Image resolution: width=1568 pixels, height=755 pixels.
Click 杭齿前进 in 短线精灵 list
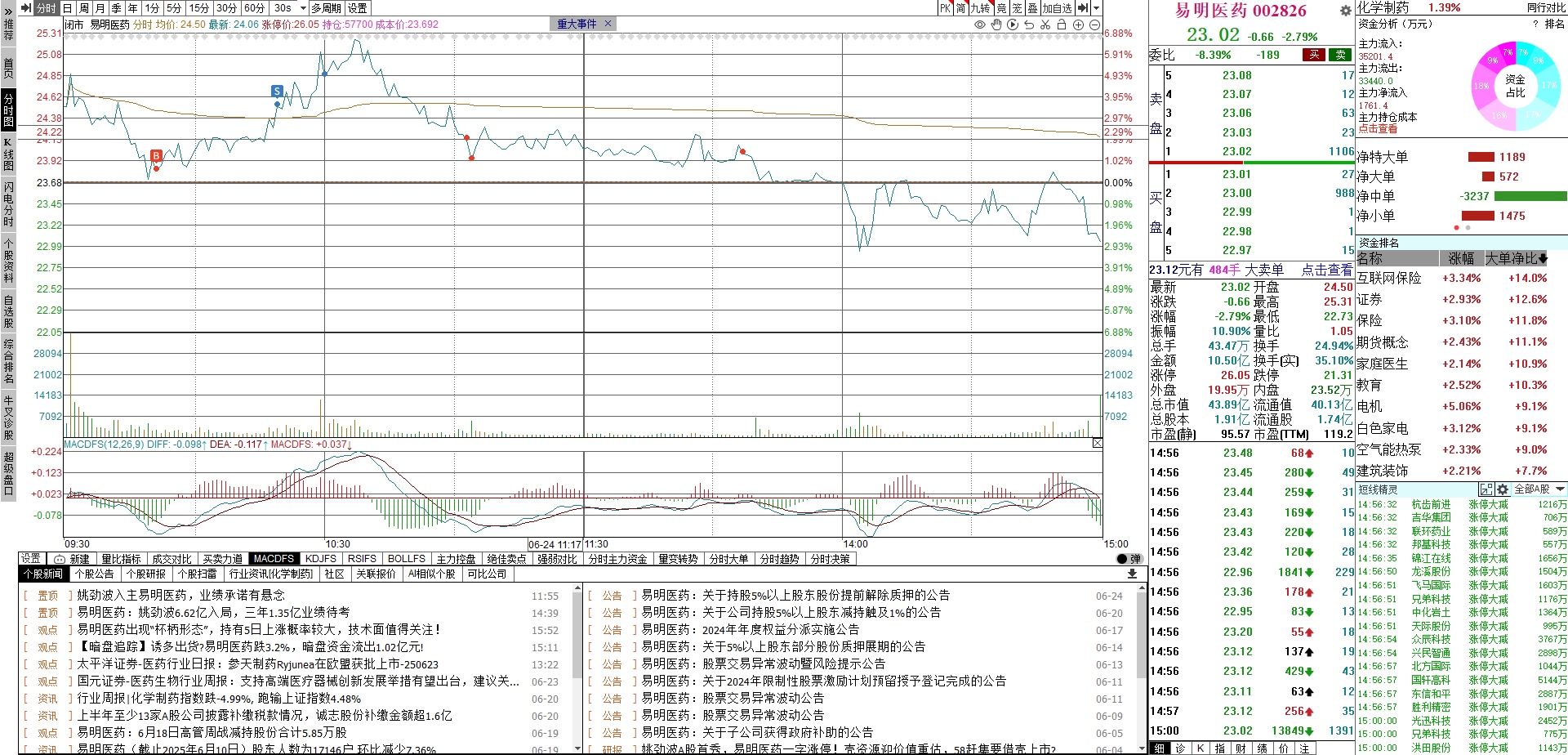coord(1431,504)
